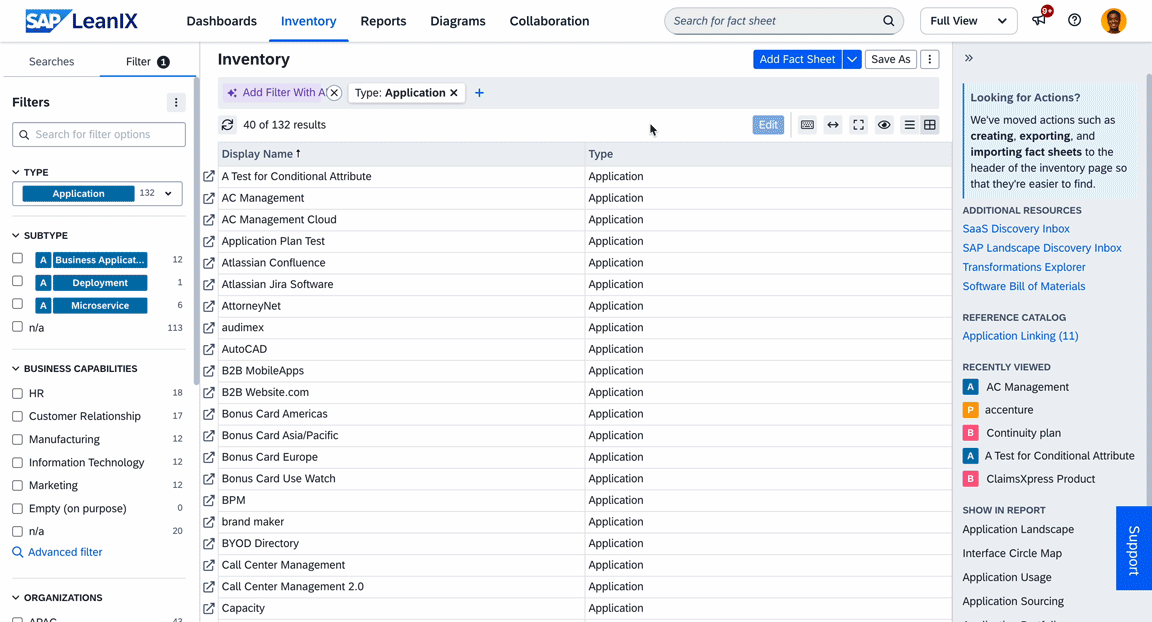Click the Support side tab
This screenshot has width=1152, height=622.
(1134, 548)
